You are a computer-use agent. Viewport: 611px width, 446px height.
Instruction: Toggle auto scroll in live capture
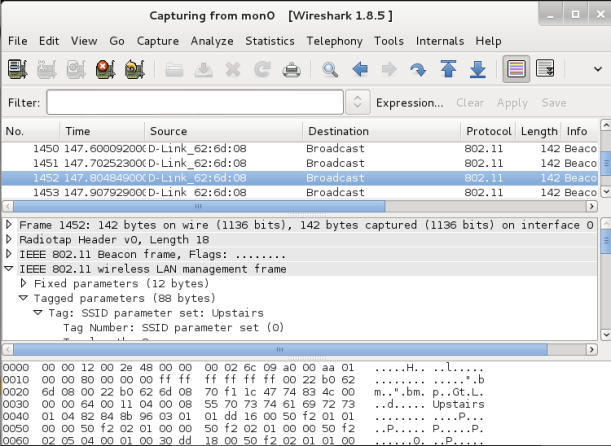click(545, 69)
